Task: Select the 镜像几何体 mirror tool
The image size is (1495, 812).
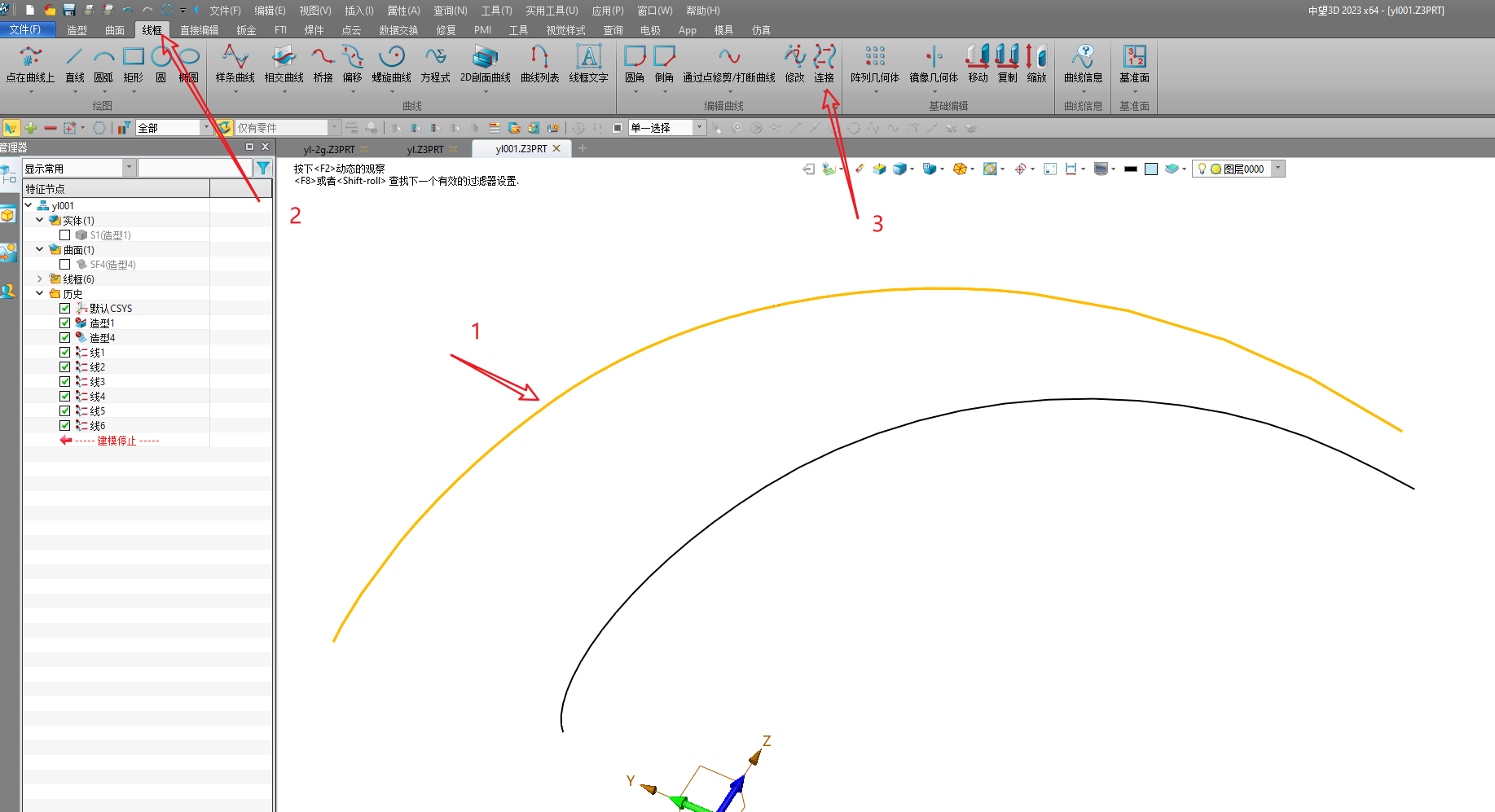Action: (x=934, y=64)
